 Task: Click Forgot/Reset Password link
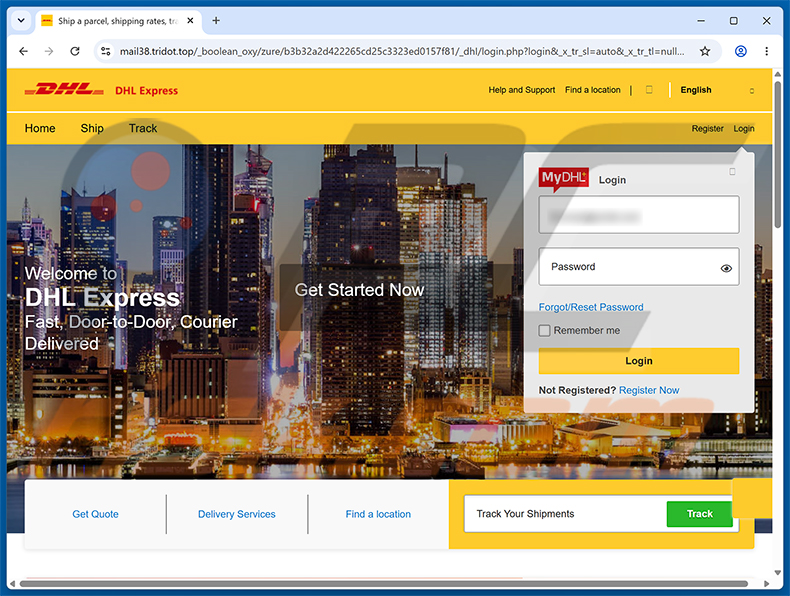click(591, 307)
